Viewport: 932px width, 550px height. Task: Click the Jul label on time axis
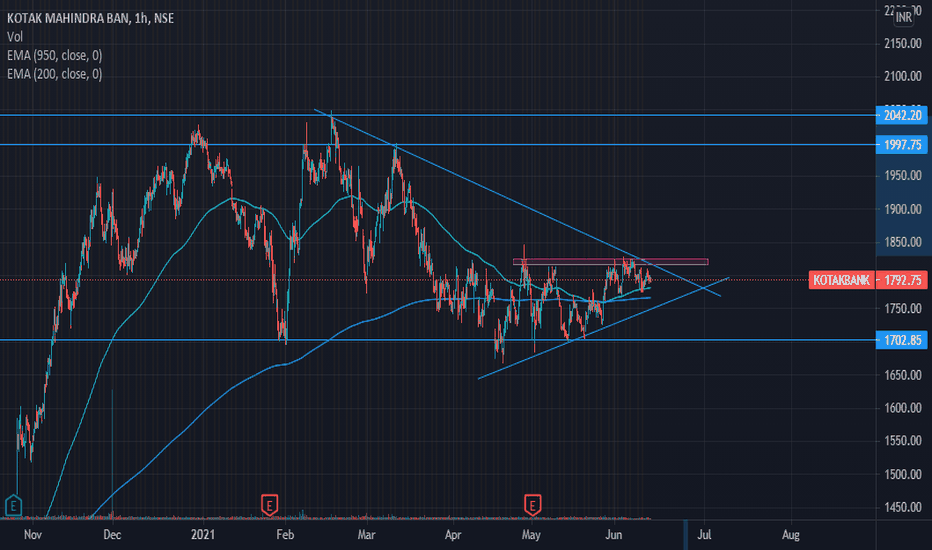pyautogui.click(x=704, y=535)
